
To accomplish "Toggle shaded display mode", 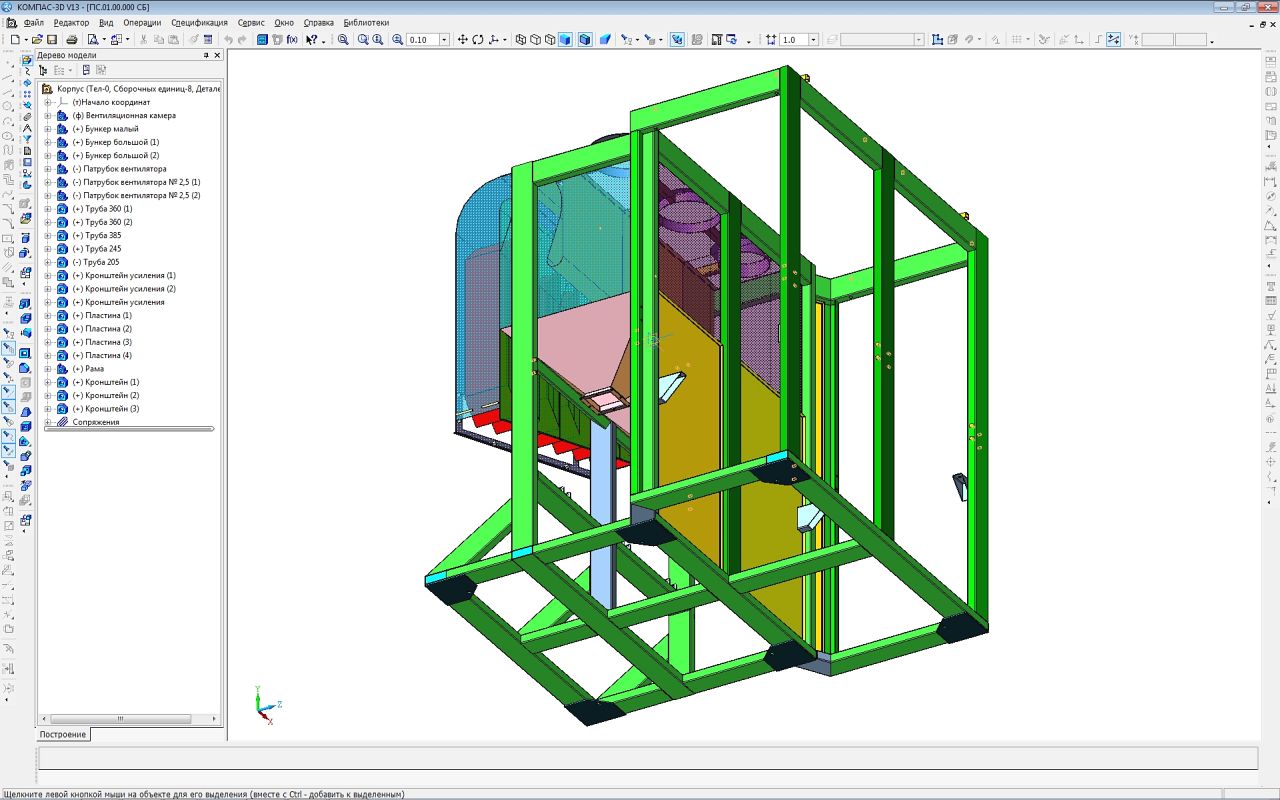I will tap(566, 40).
